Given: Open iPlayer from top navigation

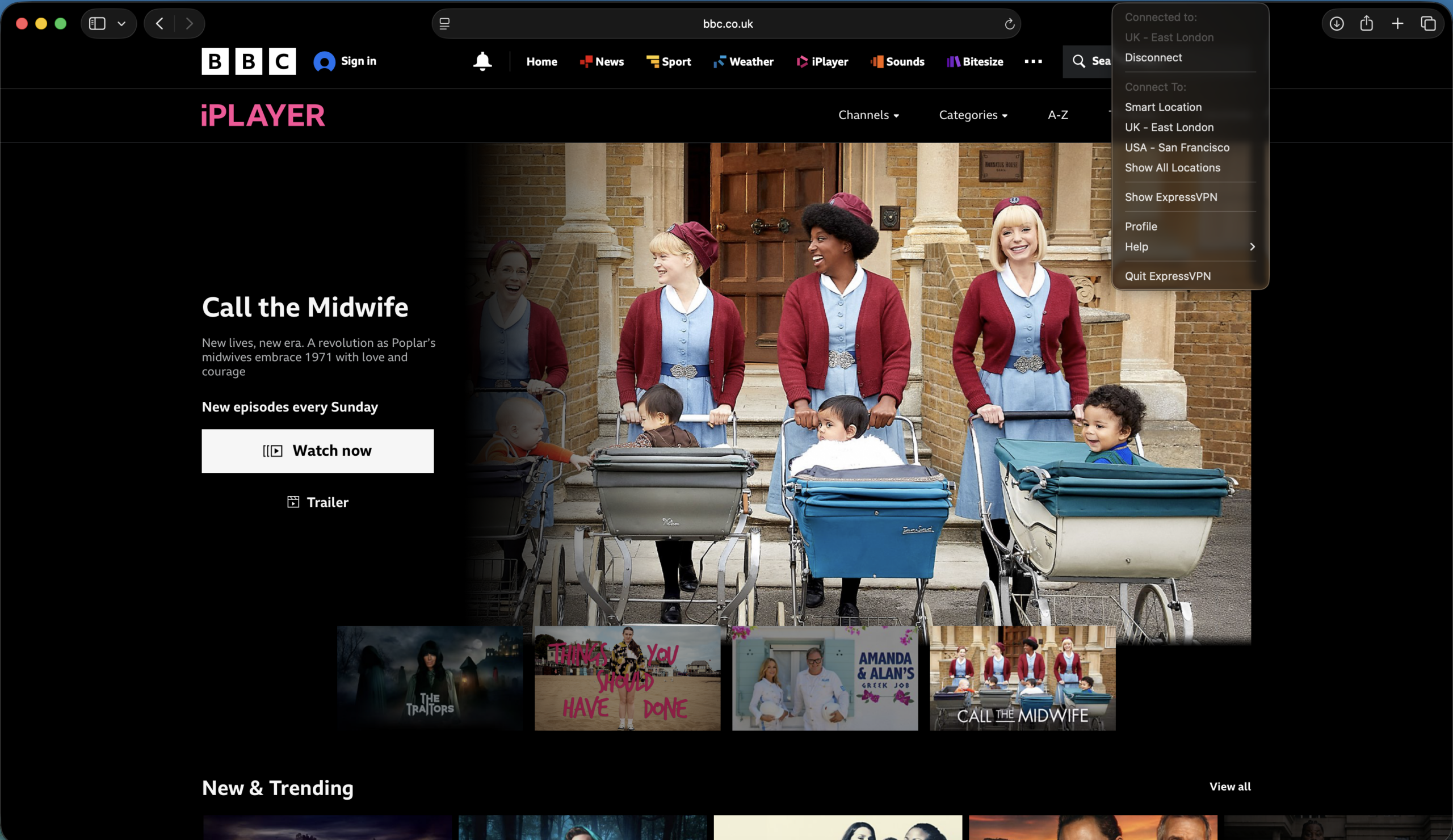Looking at the screenshot, I should click(822, 62).
